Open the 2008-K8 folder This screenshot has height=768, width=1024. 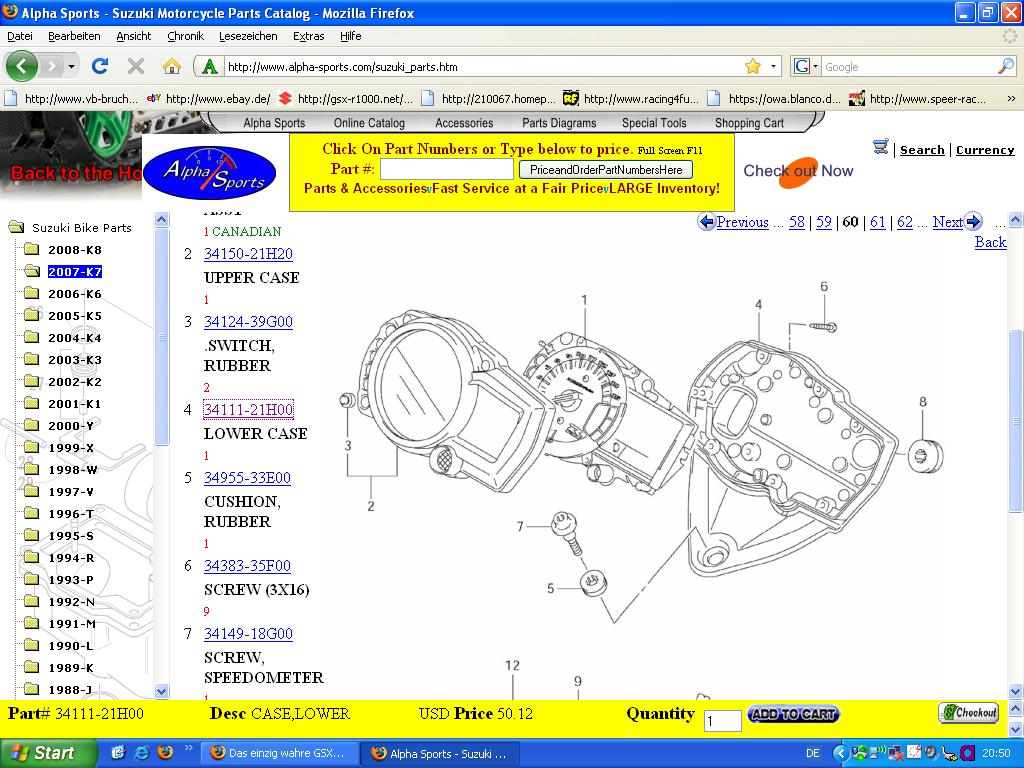[64, 249]
